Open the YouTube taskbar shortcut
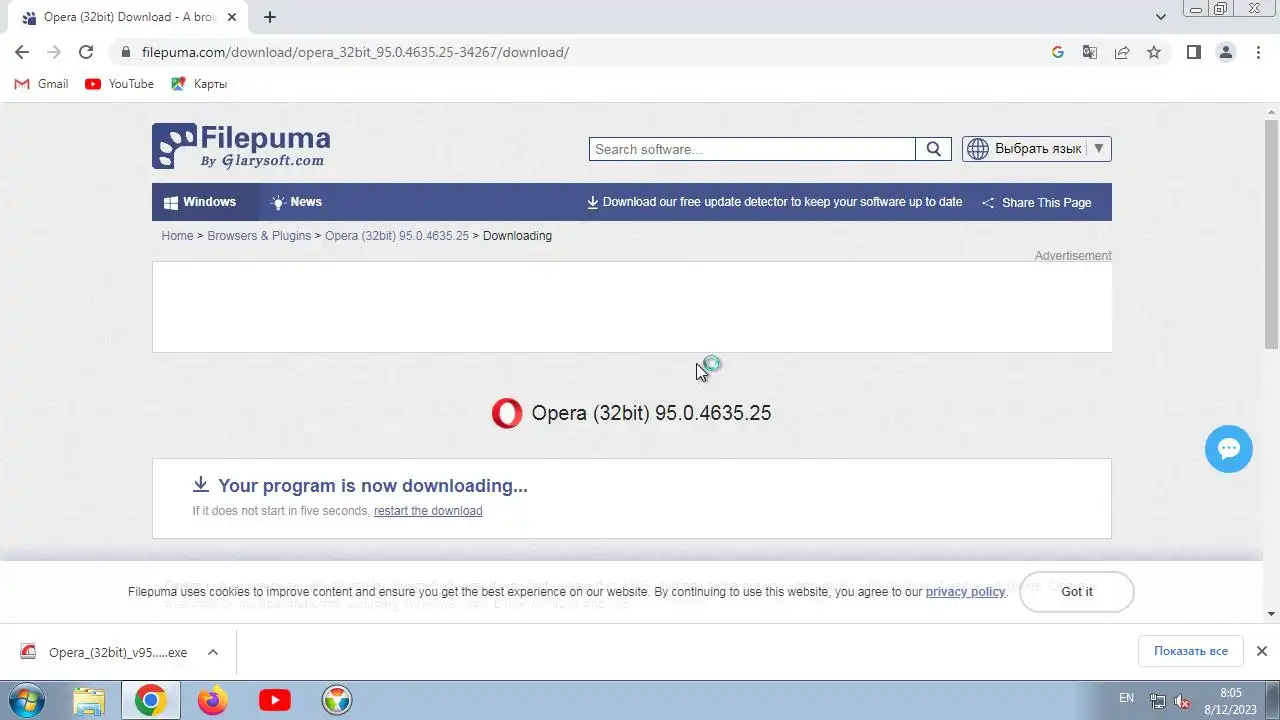1280x720 pixels. coord(274,700)
